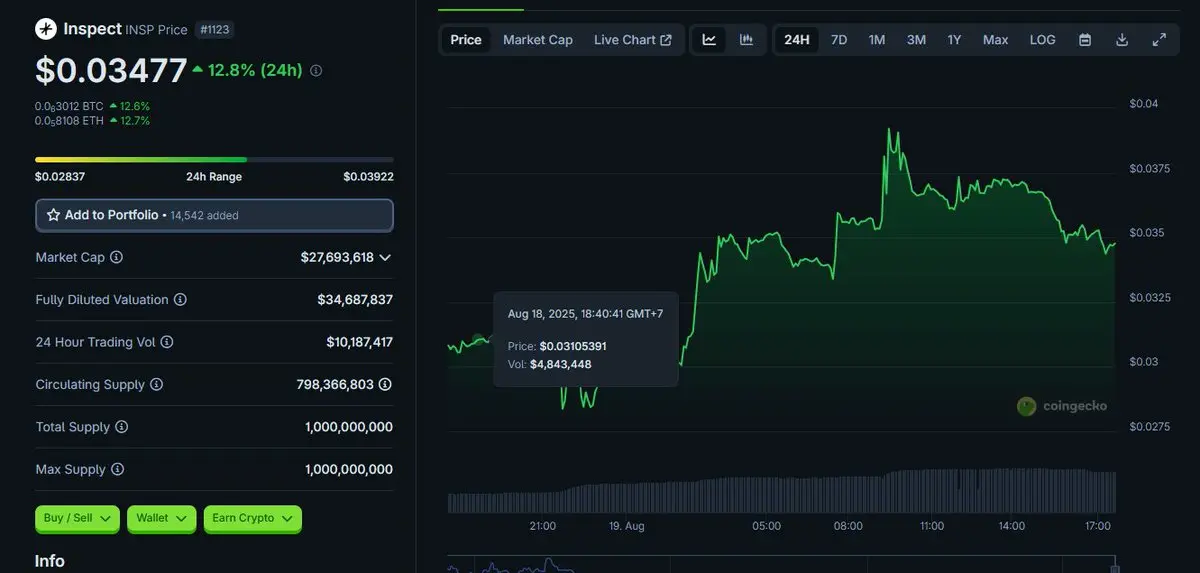The width and height of the screenshot is (1200, 573).
Task: Open the Wallet dropdown
Action: click(161, 518)
